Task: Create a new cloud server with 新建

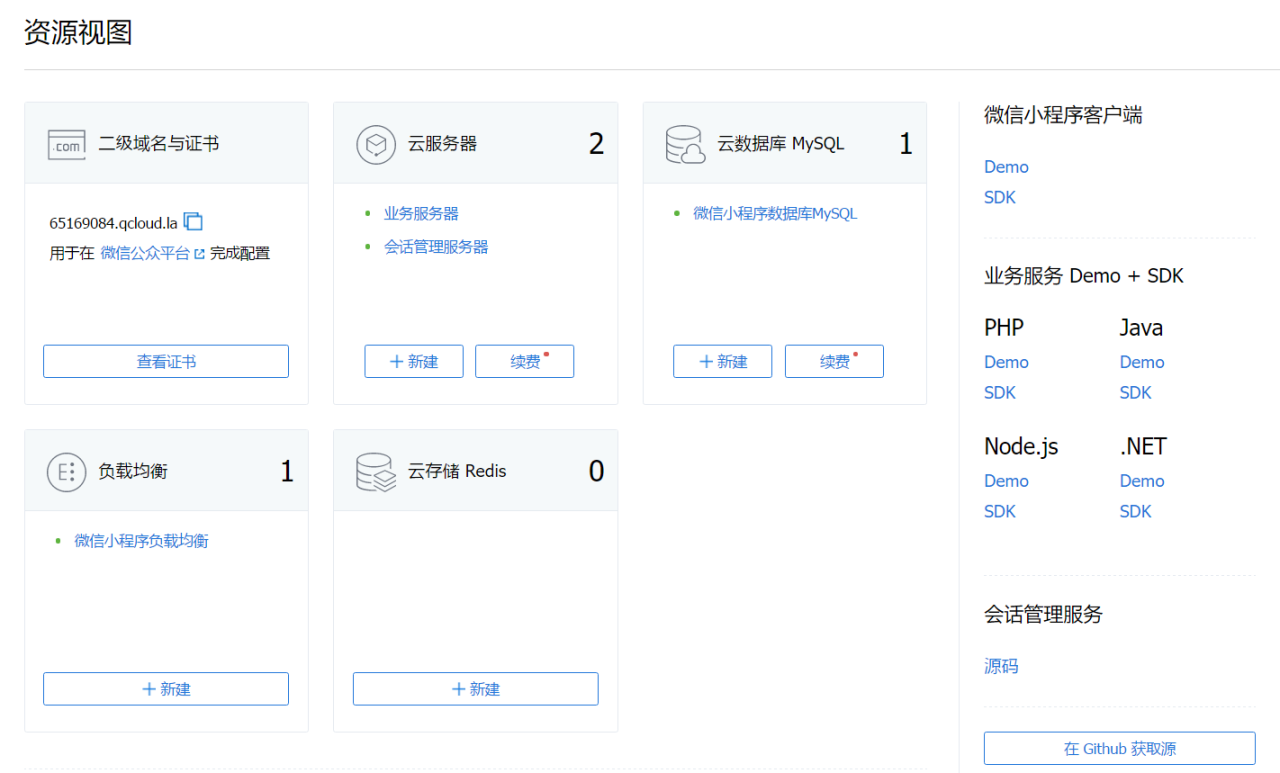Action: click(414, 362)
